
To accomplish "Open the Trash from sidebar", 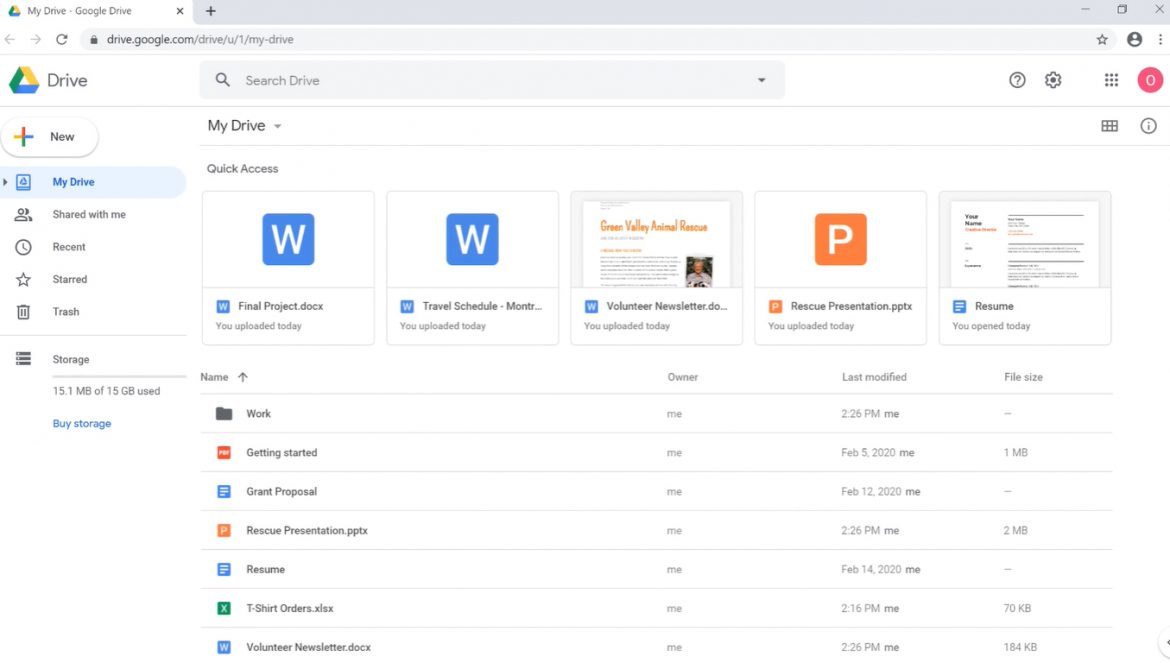I will click(22, 311).
